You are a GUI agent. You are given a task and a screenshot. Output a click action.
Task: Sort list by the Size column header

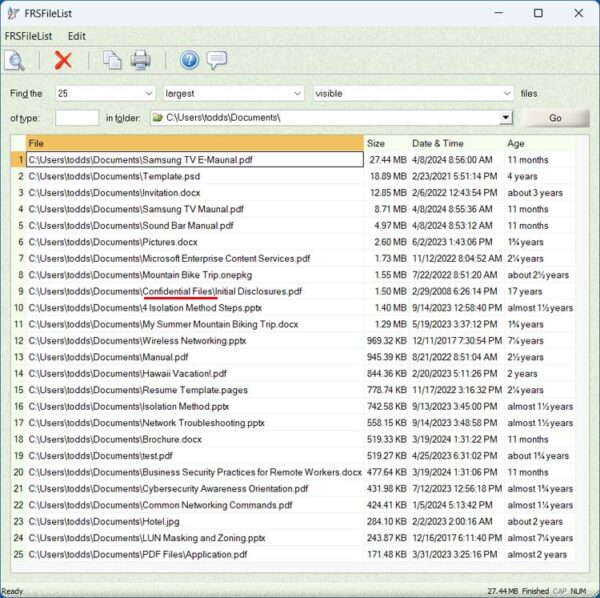[x=376, y=143]
